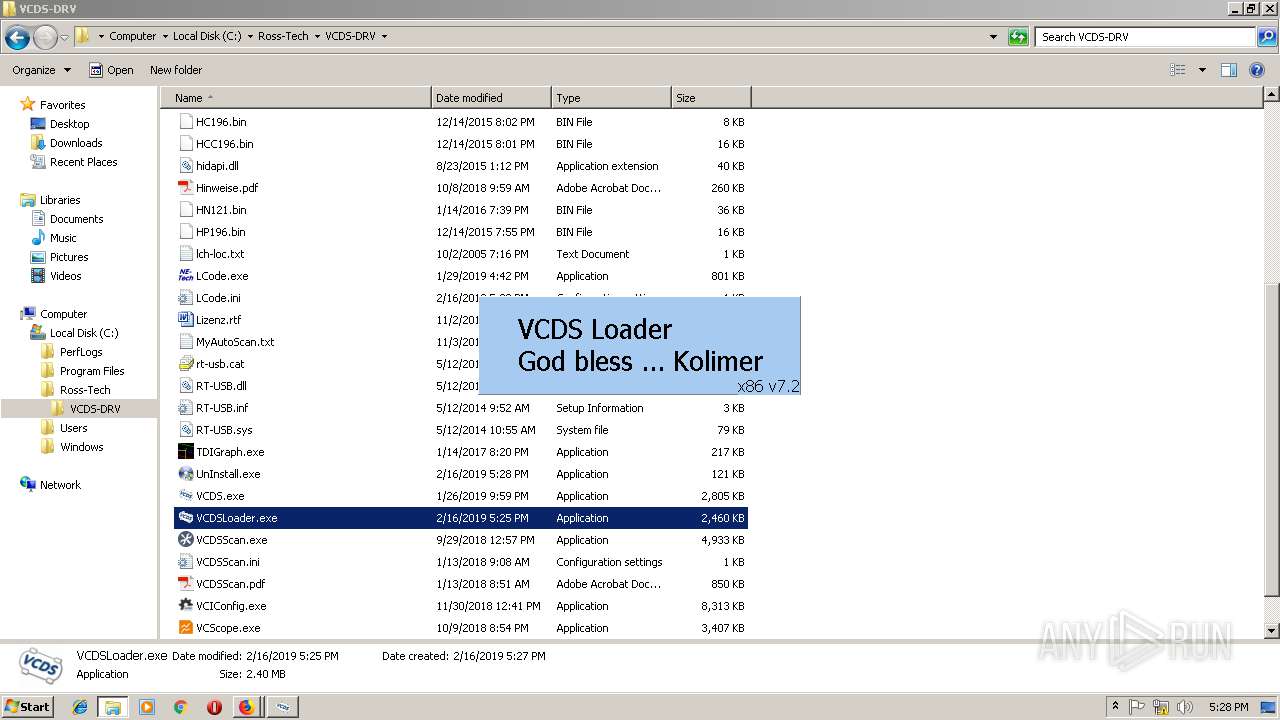
Task: Open Chrome from the taskbar
Action: click(180, 707)
